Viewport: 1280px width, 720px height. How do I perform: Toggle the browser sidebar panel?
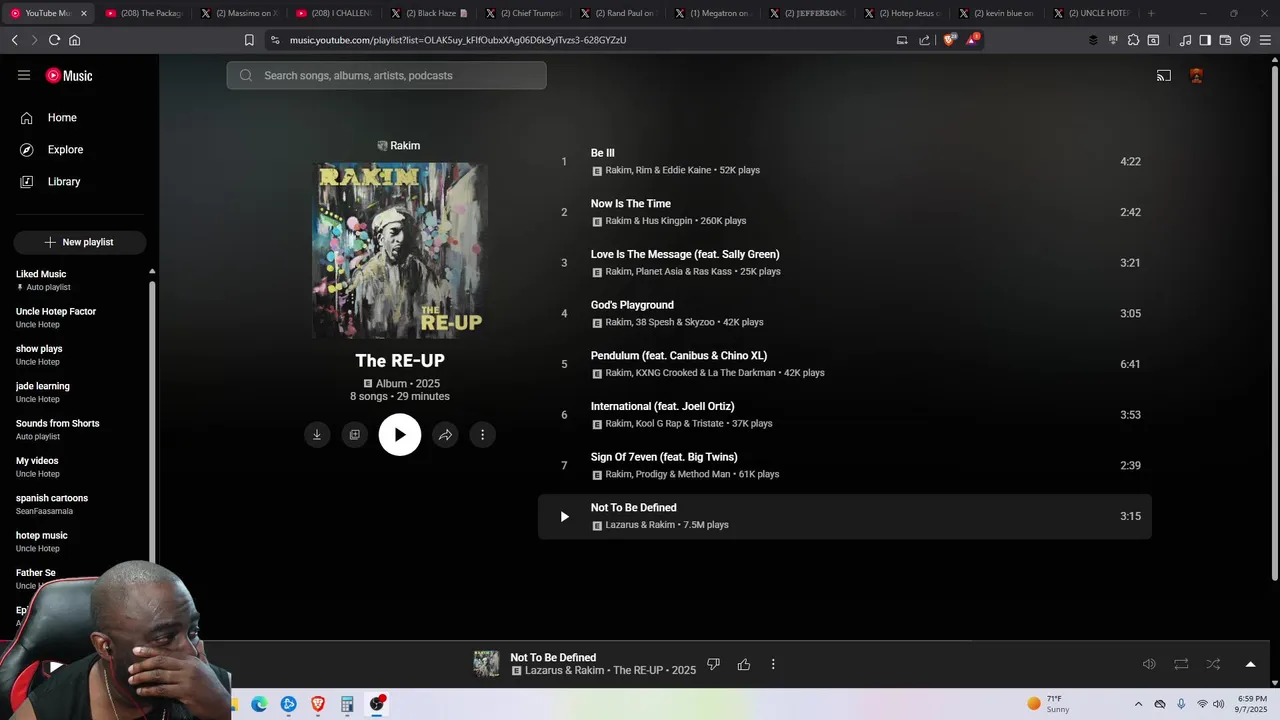pyautogui.click(x=1205, y=40)
